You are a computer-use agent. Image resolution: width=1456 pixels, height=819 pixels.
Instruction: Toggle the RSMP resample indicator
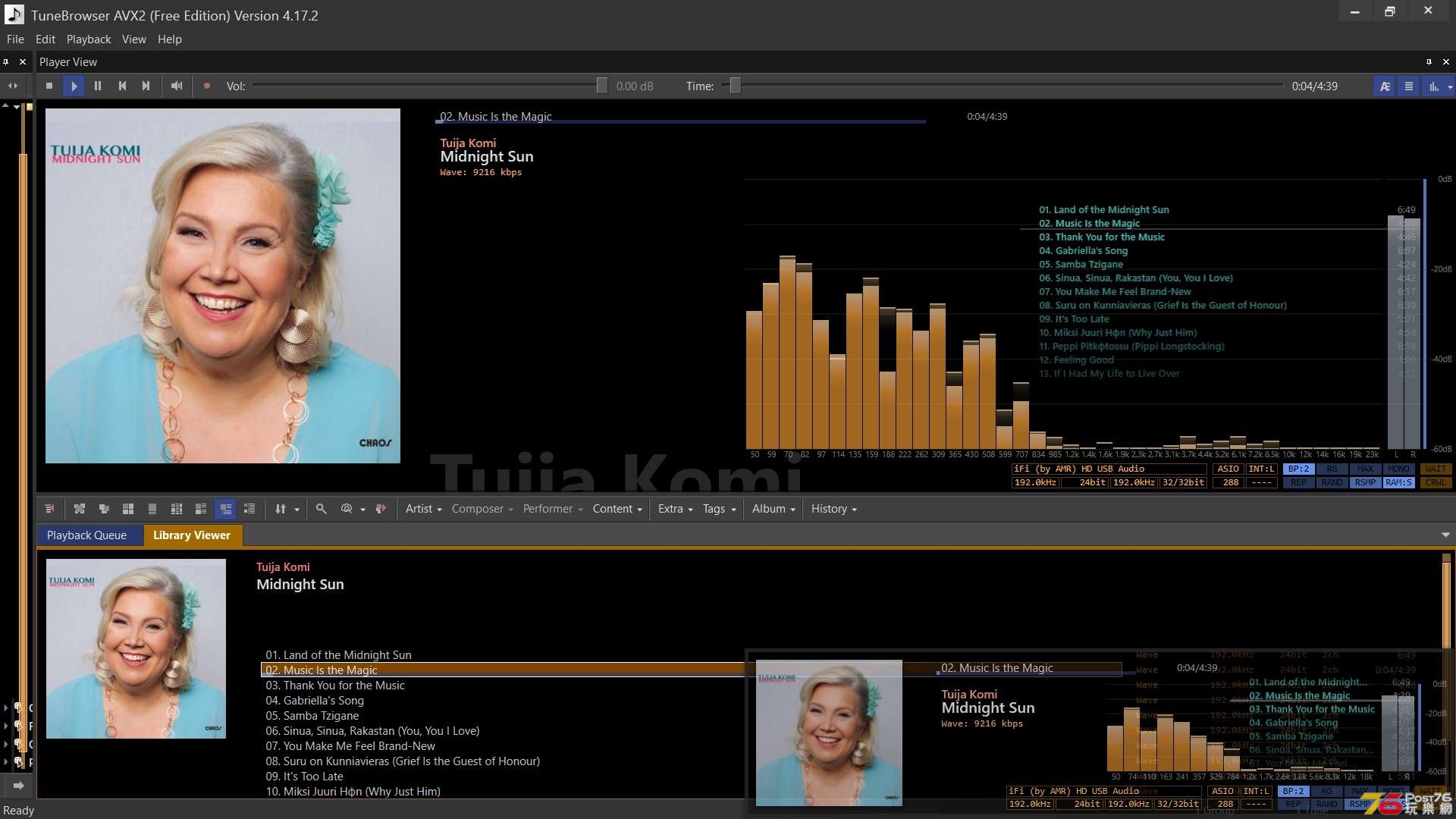(1365, 483)
